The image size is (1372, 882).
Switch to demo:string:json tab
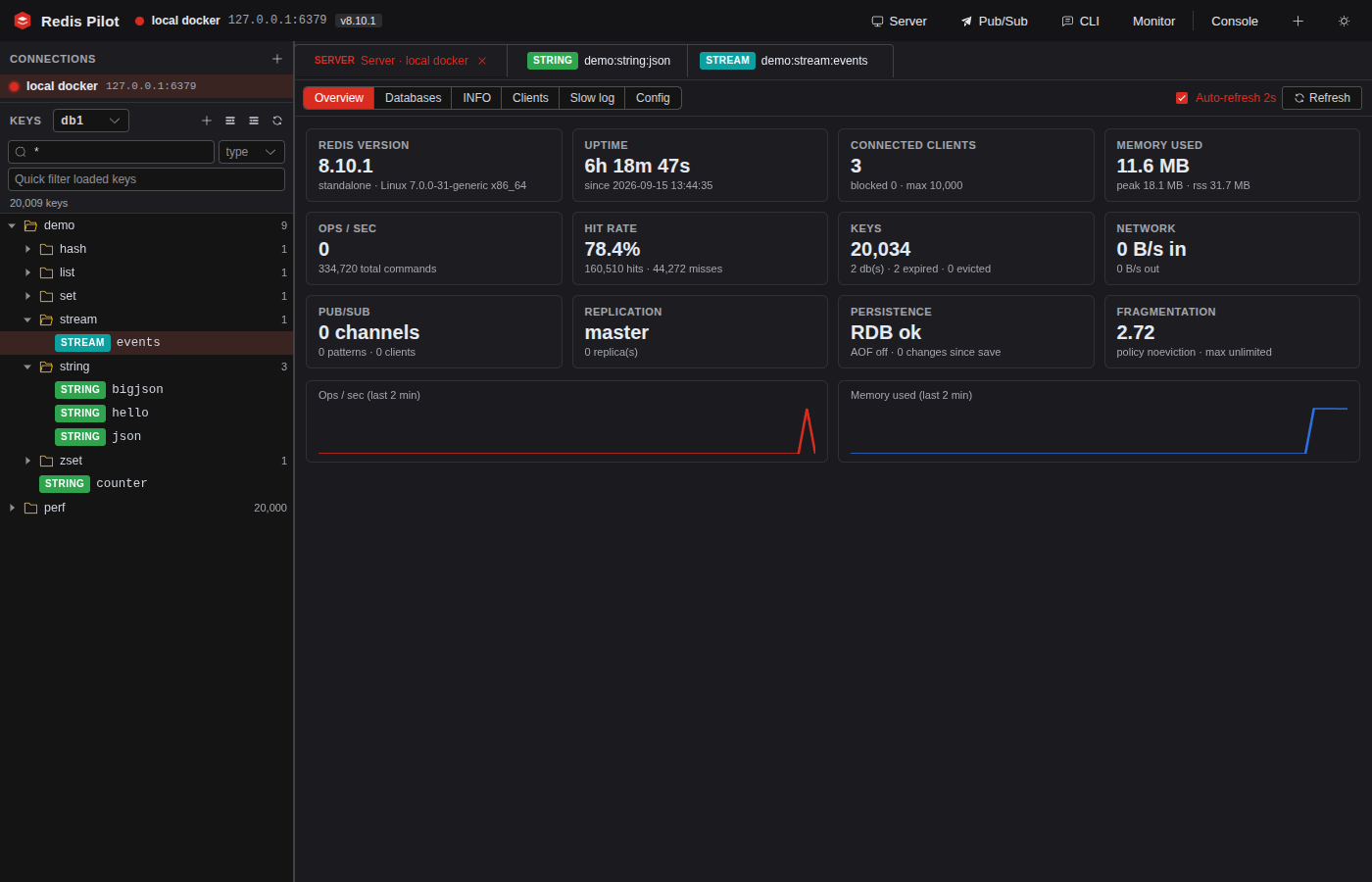tap(599, 61)
